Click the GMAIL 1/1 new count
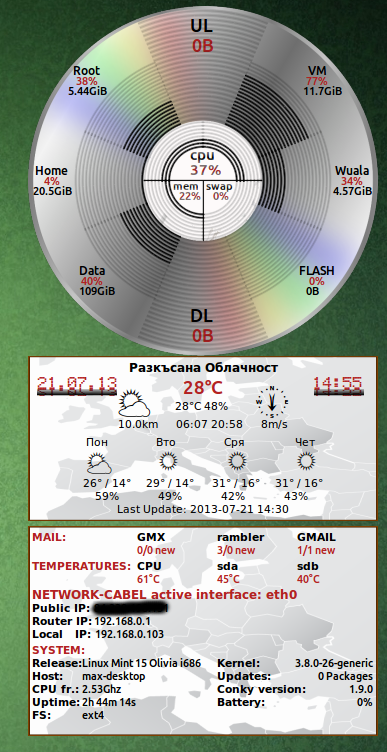This screenshot has height=752, width=387. pyautogui.click(x=316, y=550)
